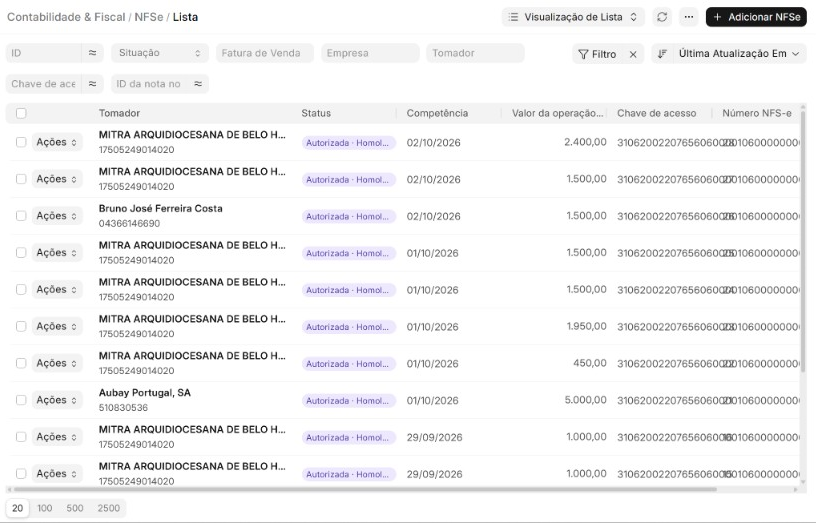Click the approximate-match icon in Chave de acesso filter
The image size is (816, 523).
(x=92, y=84)
